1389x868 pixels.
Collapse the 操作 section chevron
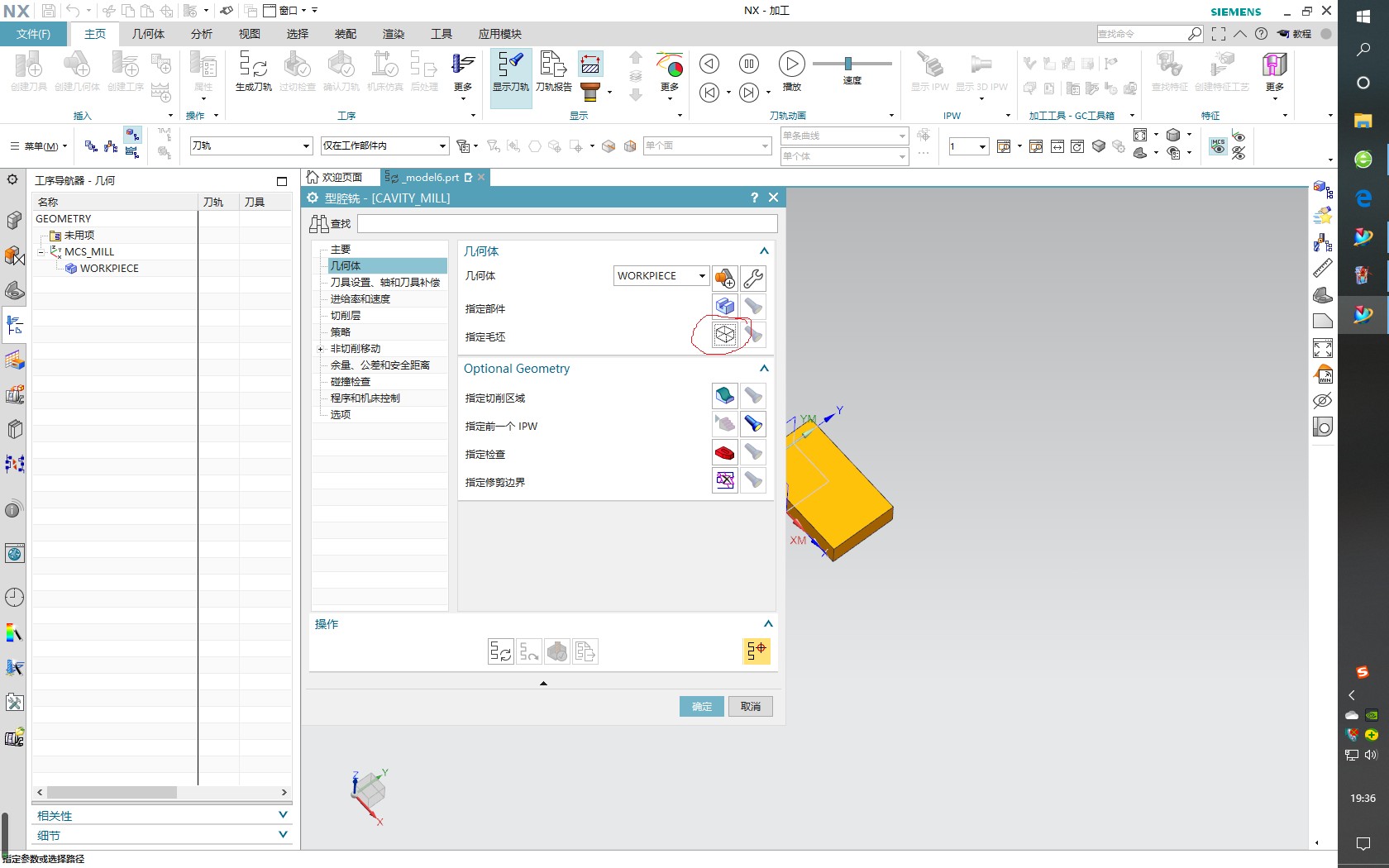coord(768,624)
